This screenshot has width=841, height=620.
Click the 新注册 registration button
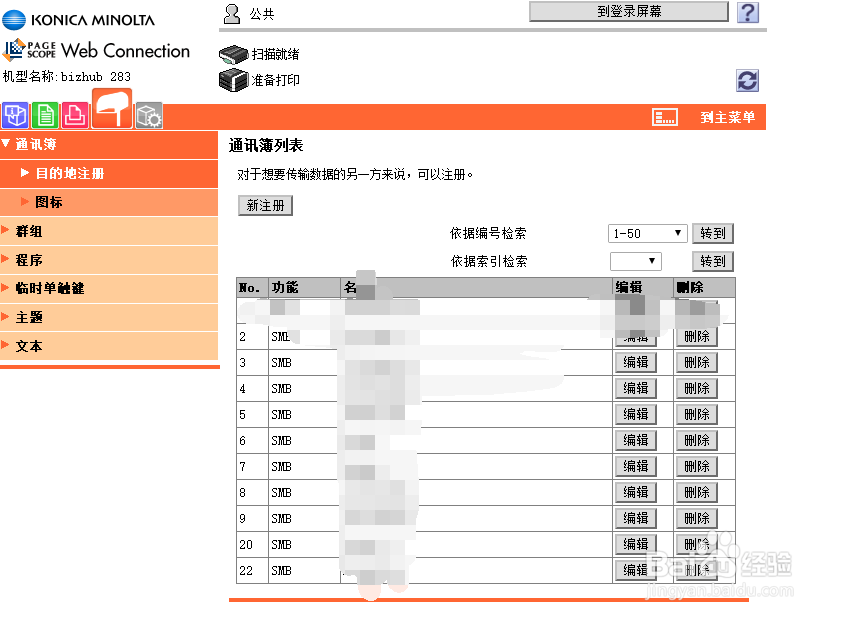tap(265, 204)
